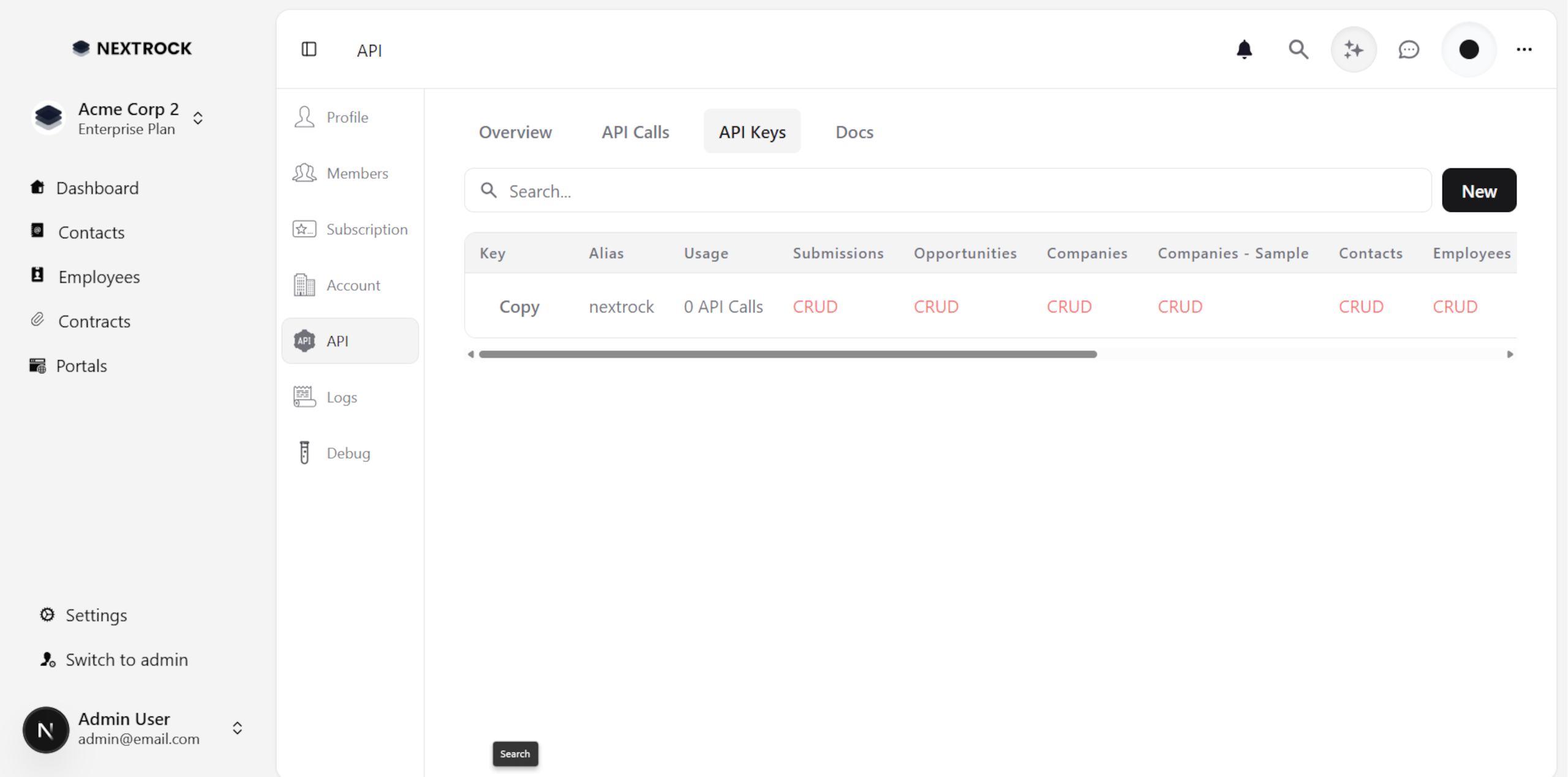Open search via top magnifier icon
This screenshot has width=1568, height=777.
(x=1298, y=49)
